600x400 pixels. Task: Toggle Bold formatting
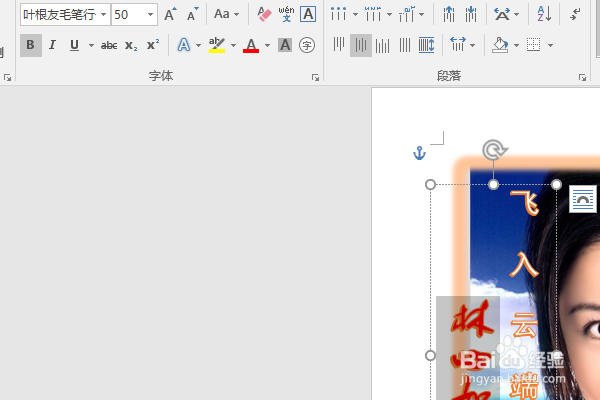pyautogui.click(x=31, y=45)
